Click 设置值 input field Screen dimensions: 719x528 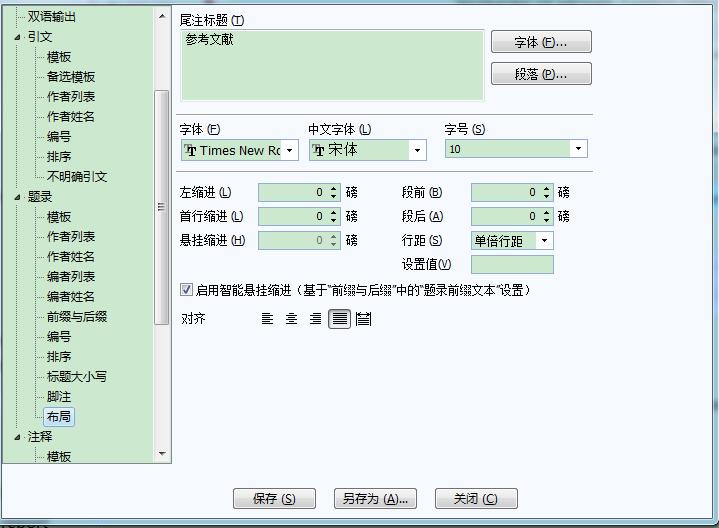tap(512, 264)
